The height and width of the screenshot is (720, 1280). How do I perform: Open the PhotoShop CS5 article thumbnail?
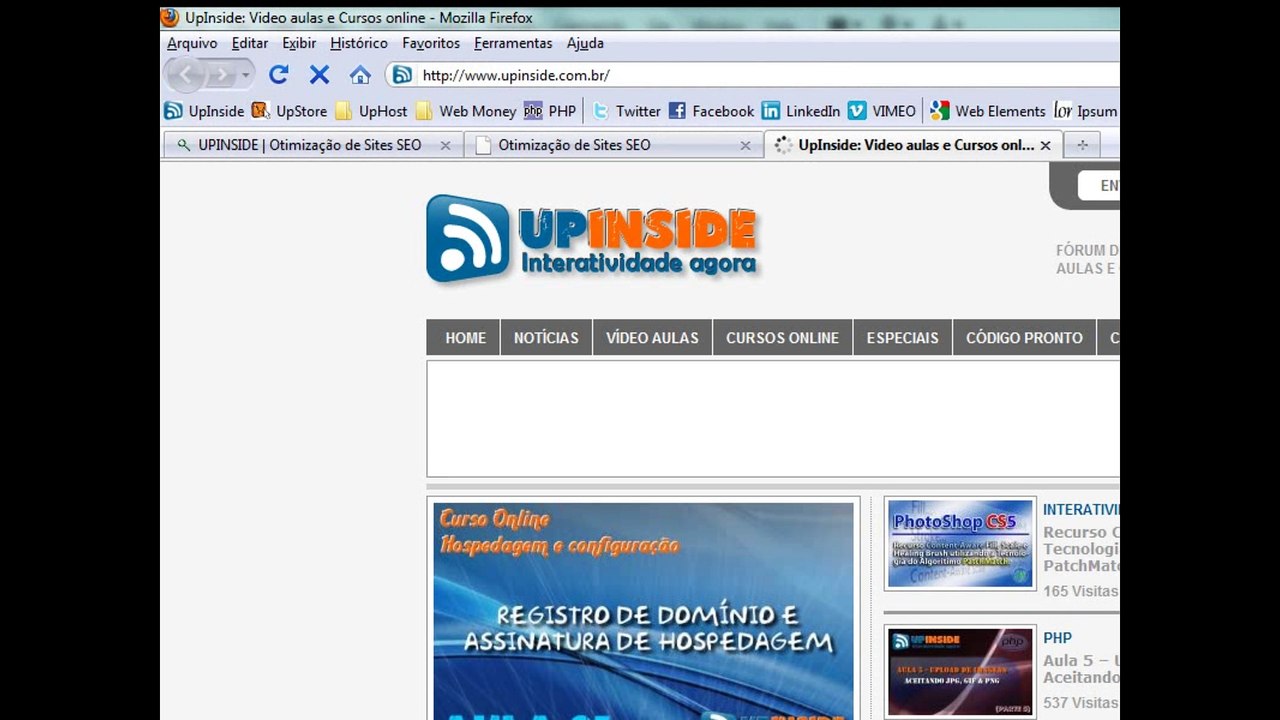tap(960, 543)
